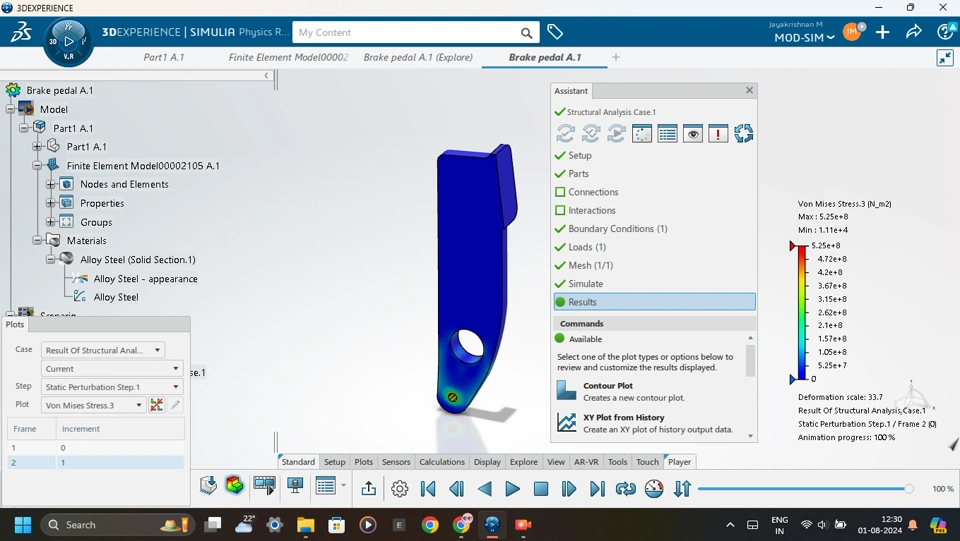Image resolution: width=960 pixels, height=541 pixels.
Task: Switch to Brake pedal A.1 (Explore) tab
Action: coord(418,58)
